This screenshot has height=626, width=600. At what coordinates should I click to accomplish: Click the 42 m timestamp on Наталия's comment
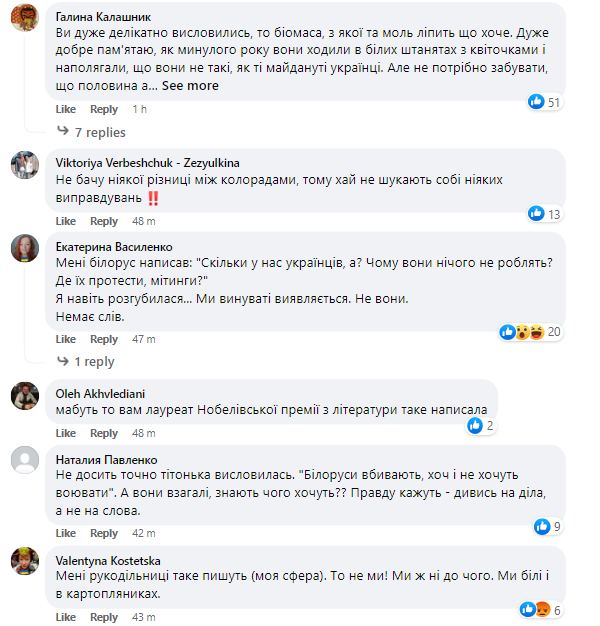click(x=144, y=533)
